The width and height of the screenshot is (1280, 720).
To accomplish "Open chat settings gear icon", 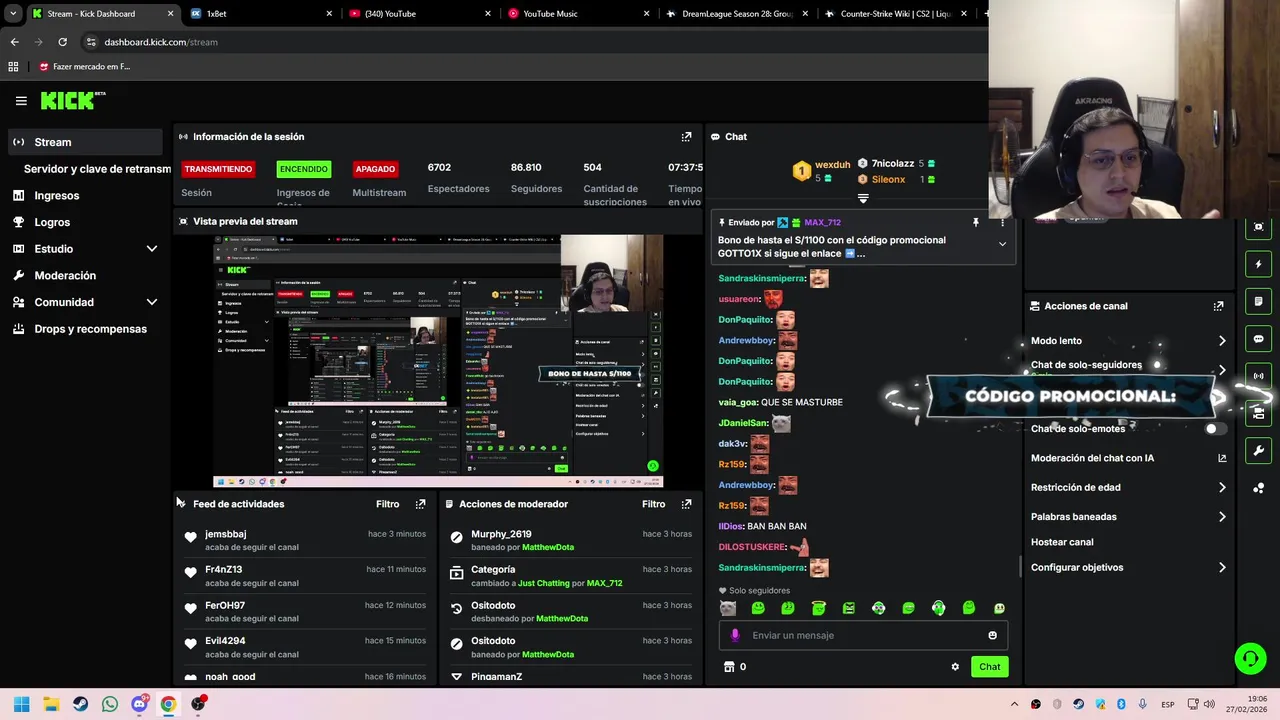I will pos(955,667).
